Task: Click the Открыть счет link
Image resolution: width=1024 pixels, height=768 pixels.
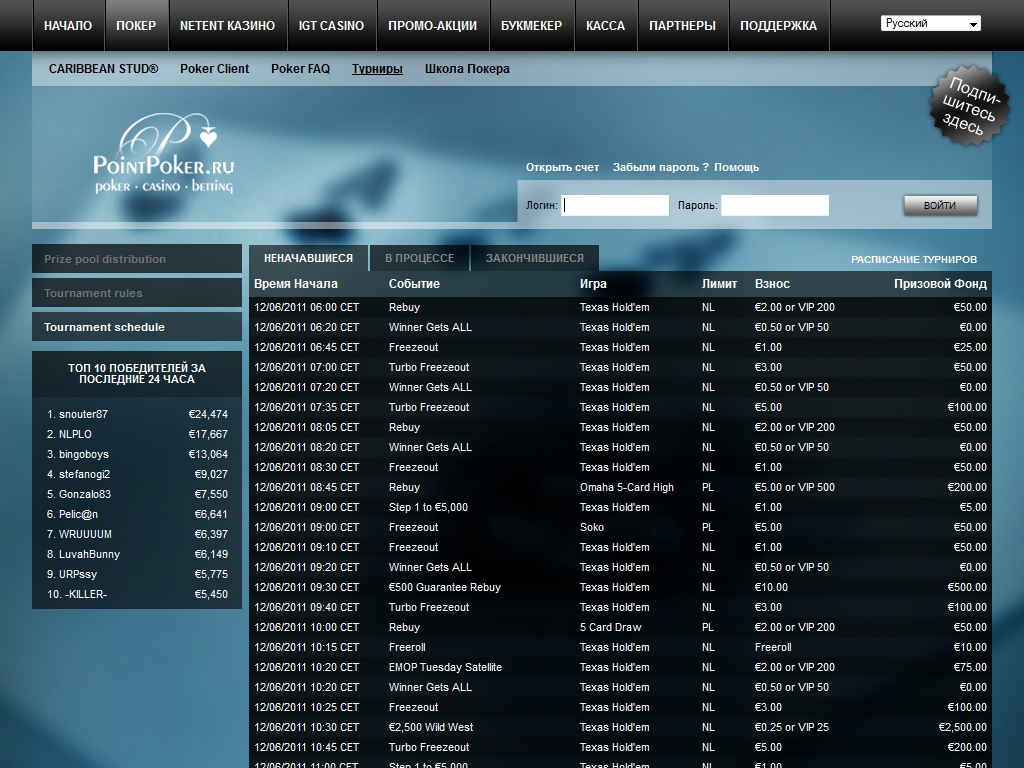Action: click(562, 167)
